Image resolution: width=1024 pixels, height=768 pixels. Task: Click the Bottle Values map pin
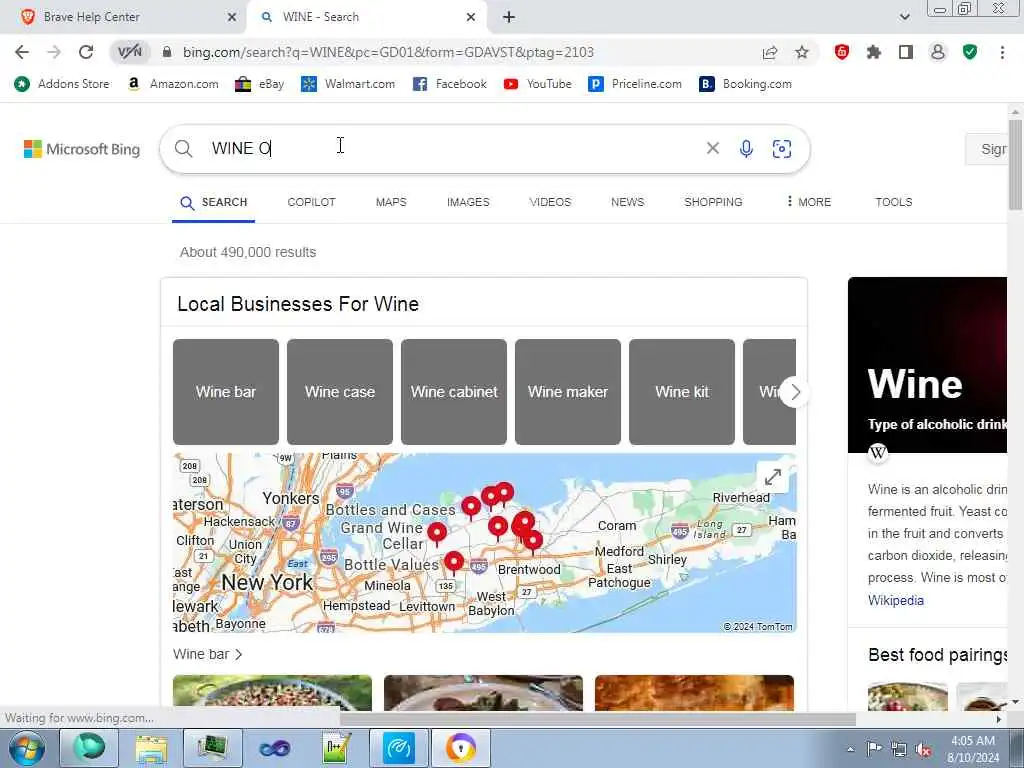[x=454, y=563]
